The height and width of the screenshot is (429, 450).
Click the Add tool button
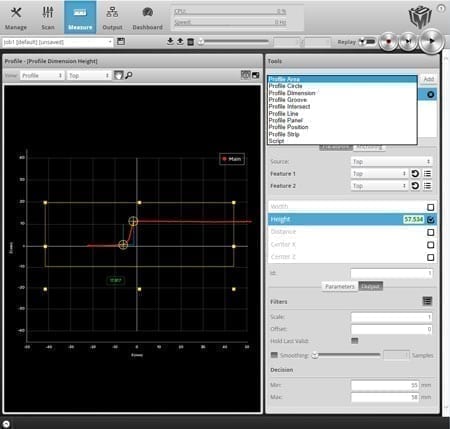[x=428, y=79]
